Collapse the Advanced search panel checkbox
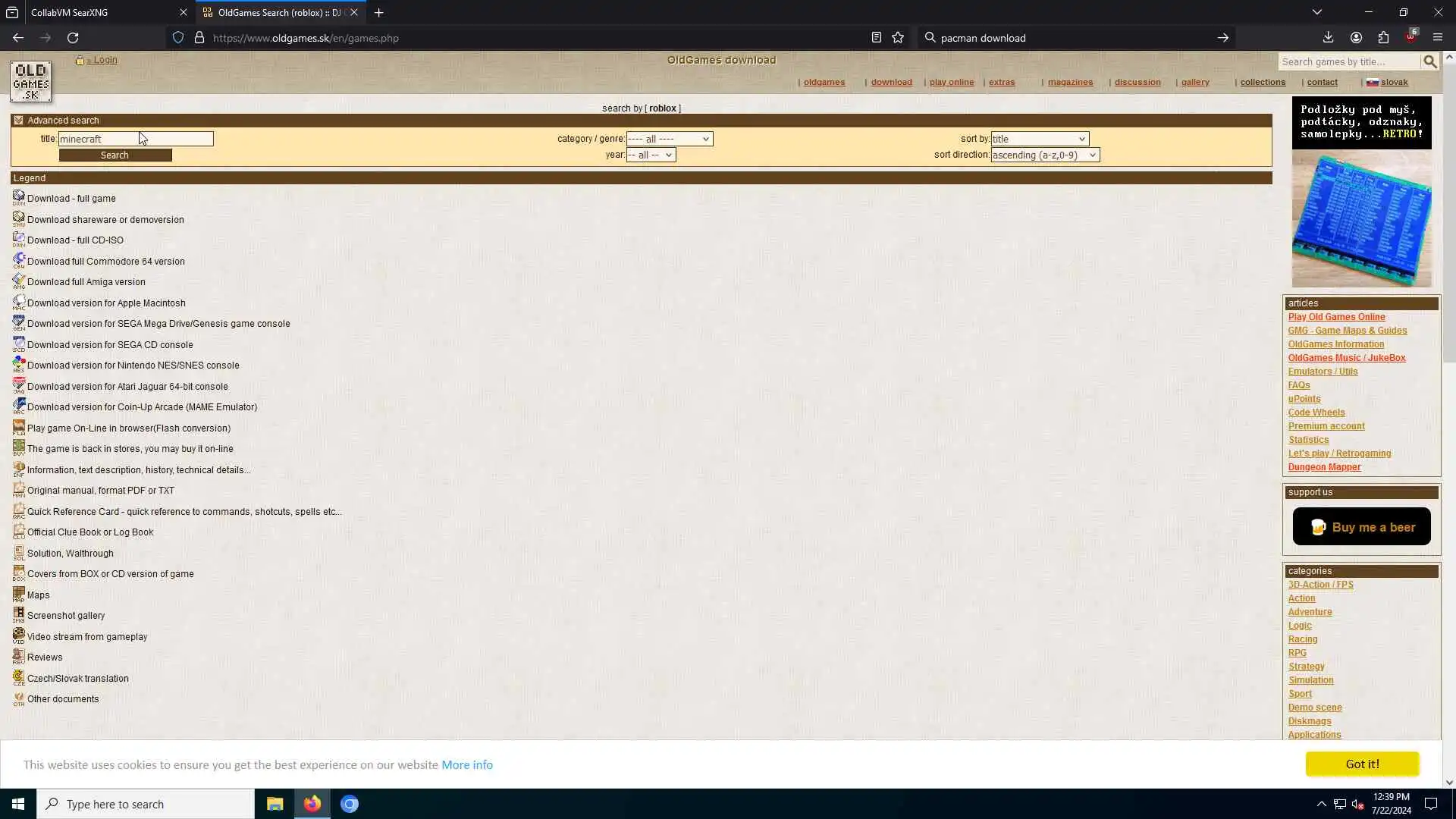 coord(19,121)
